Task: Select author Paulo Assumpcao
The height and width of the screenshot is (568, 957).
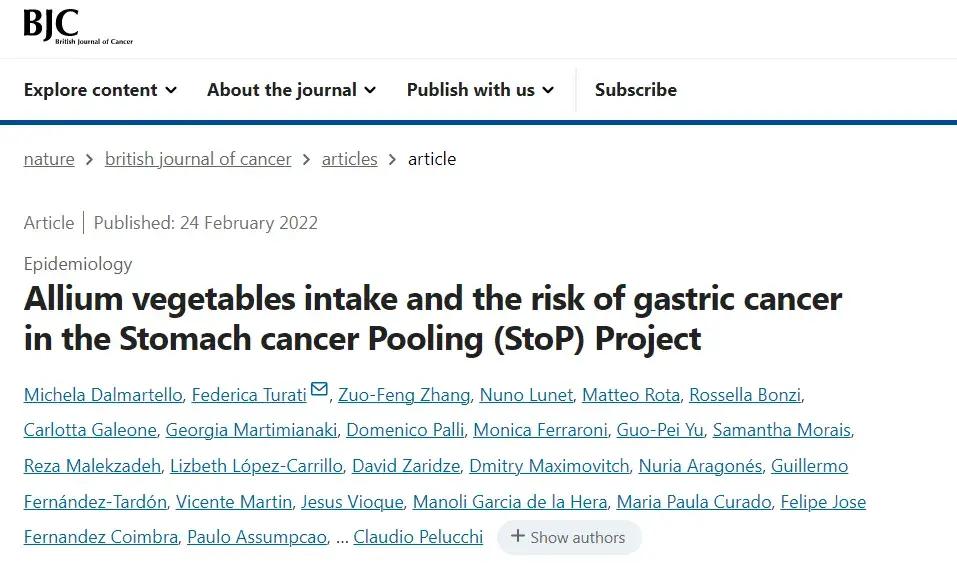Action: click(257, 537)
